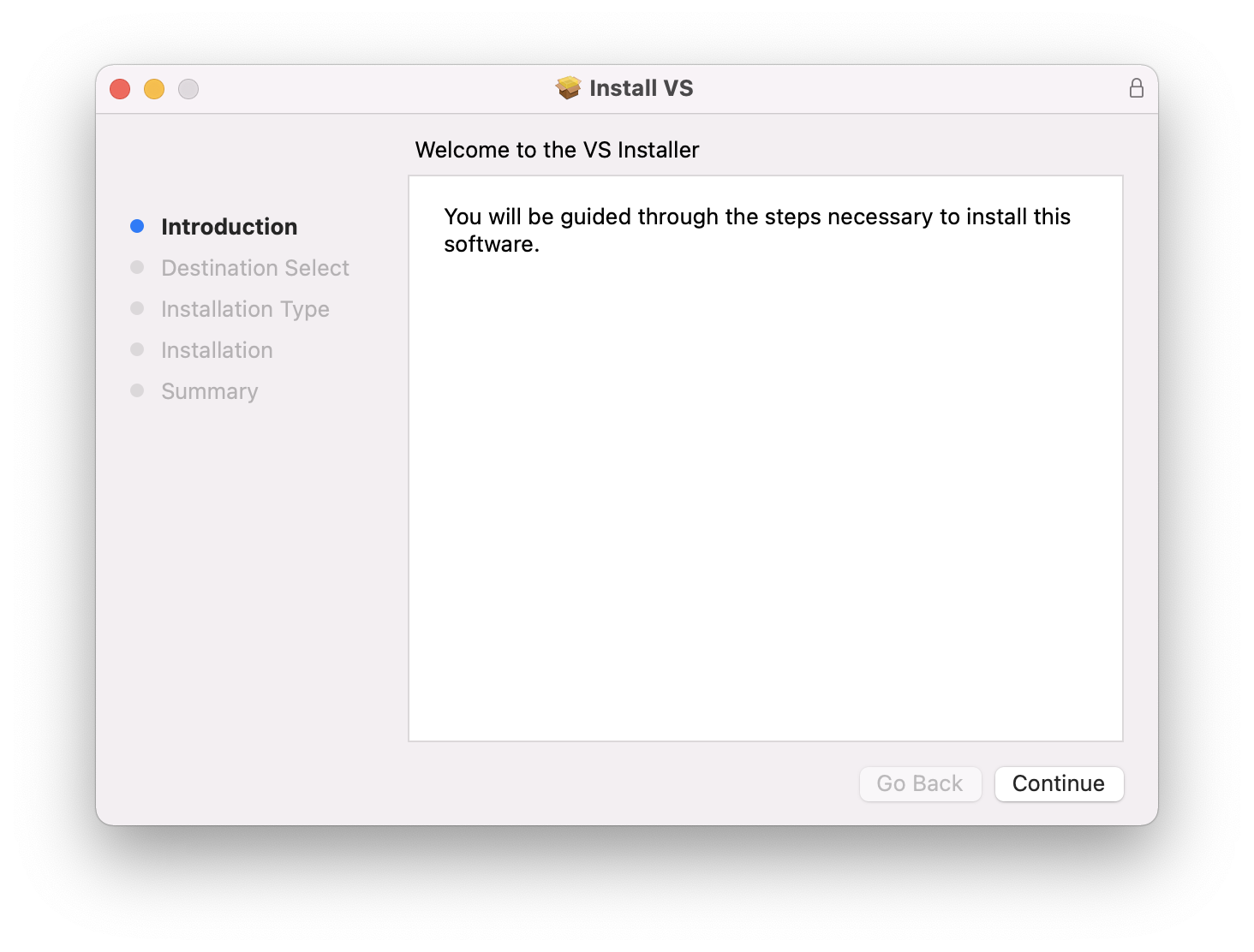Jump to the Summary step label
This screenshot has width=1254, height=952.
pyautogui.click(x=210, y=391)
